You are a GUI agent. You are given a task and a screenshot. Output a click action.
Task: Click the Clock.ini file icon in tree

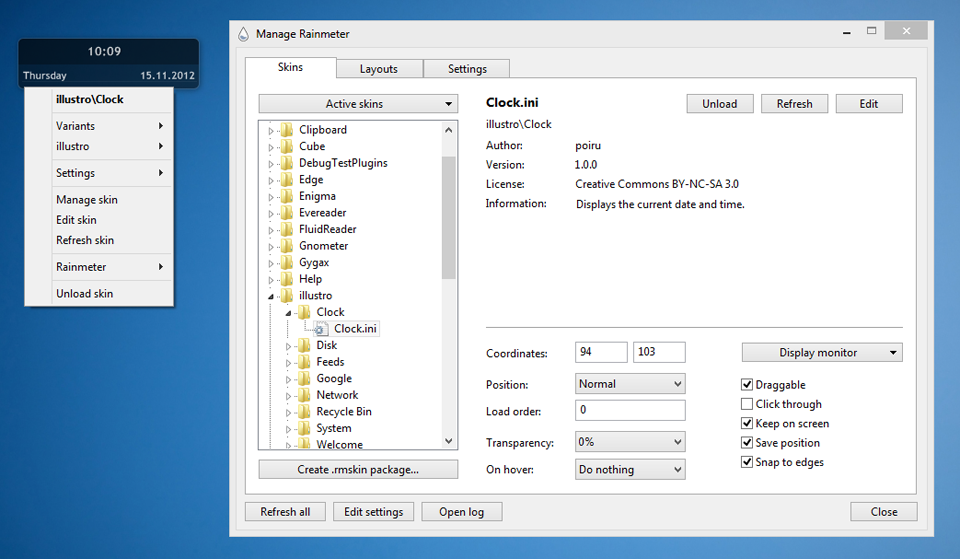point(322,329)
